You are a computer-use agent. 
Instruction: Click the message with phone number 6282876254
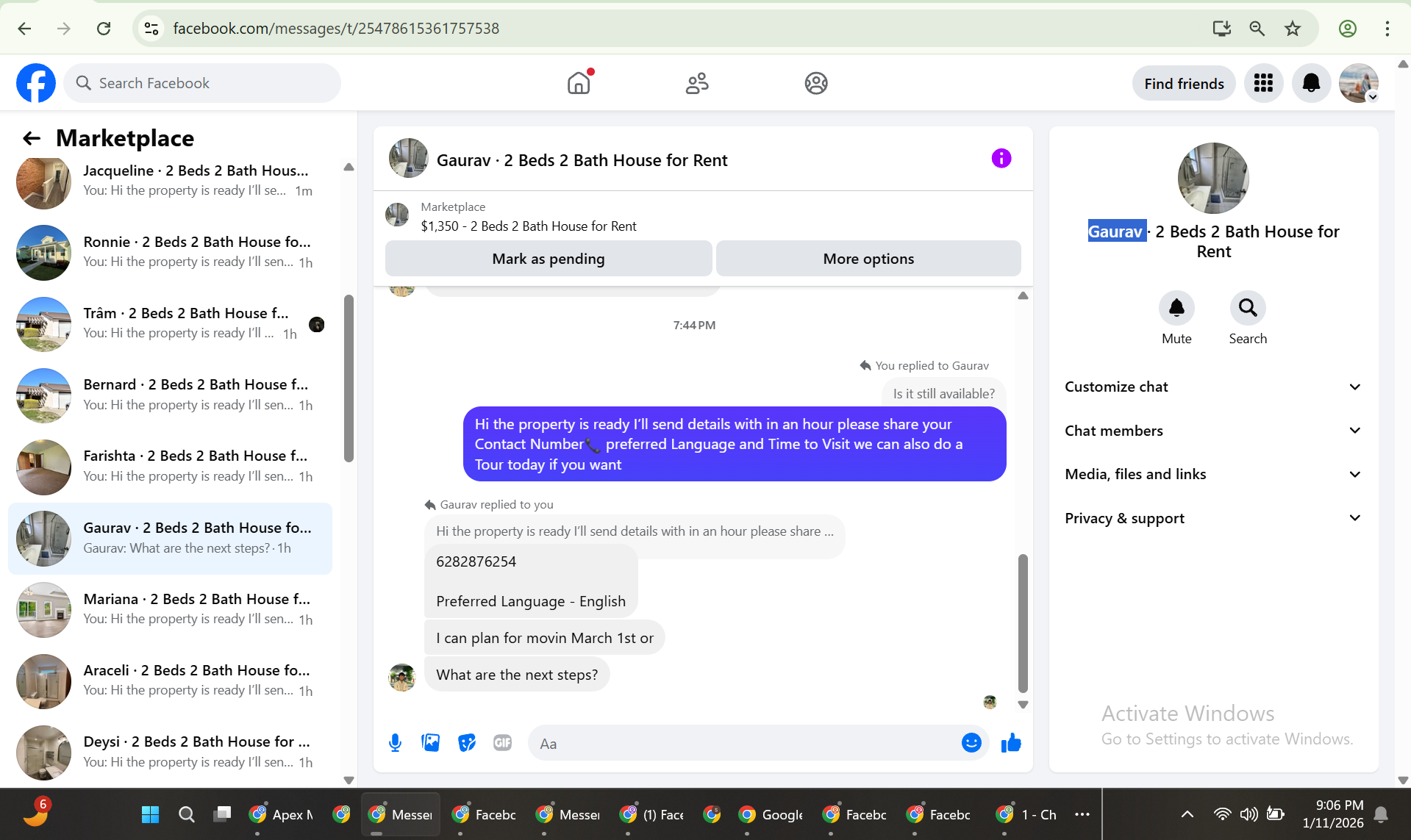click(531, 581)
